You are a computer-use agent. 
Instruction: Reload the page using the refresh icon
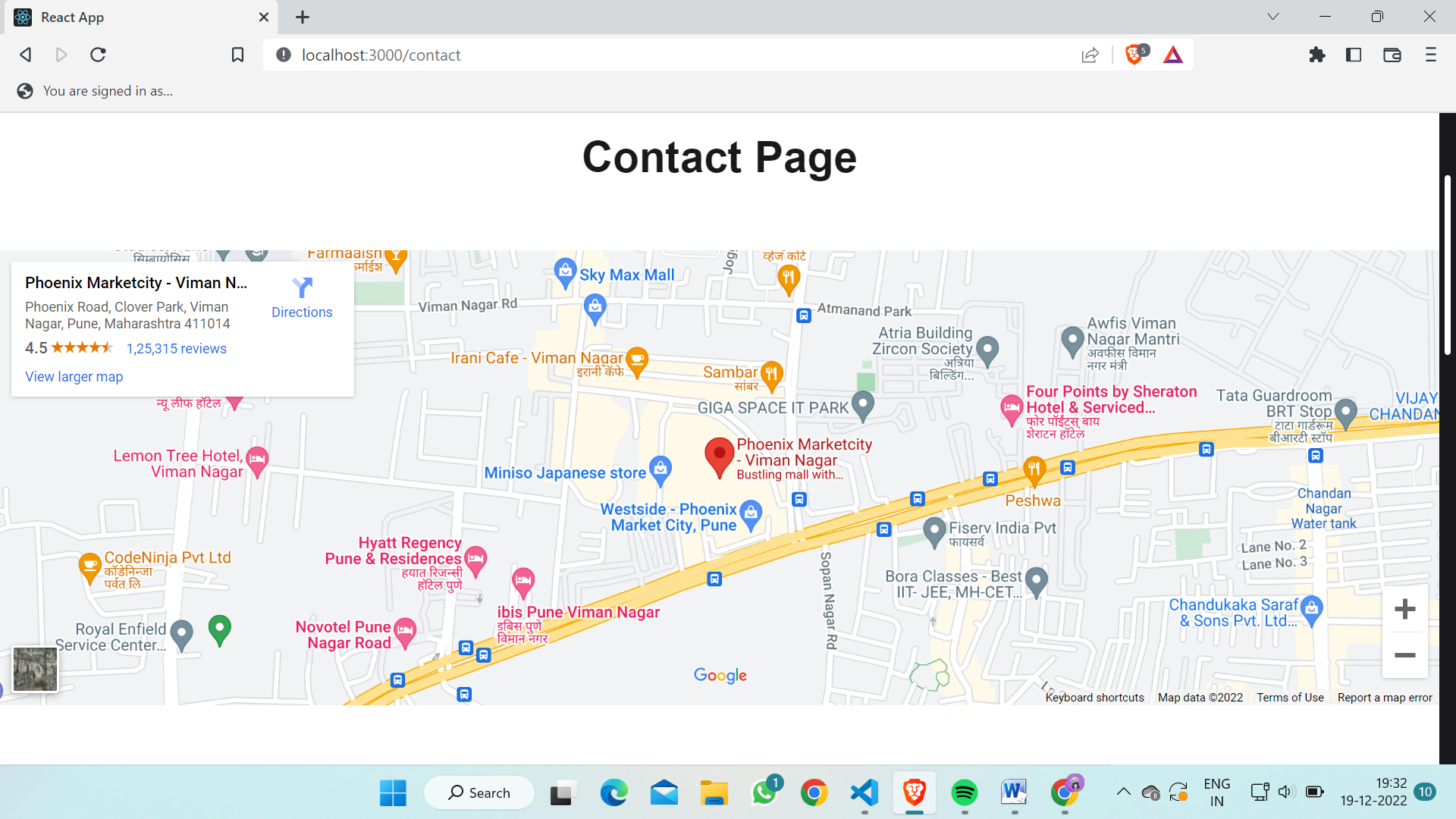98,55
